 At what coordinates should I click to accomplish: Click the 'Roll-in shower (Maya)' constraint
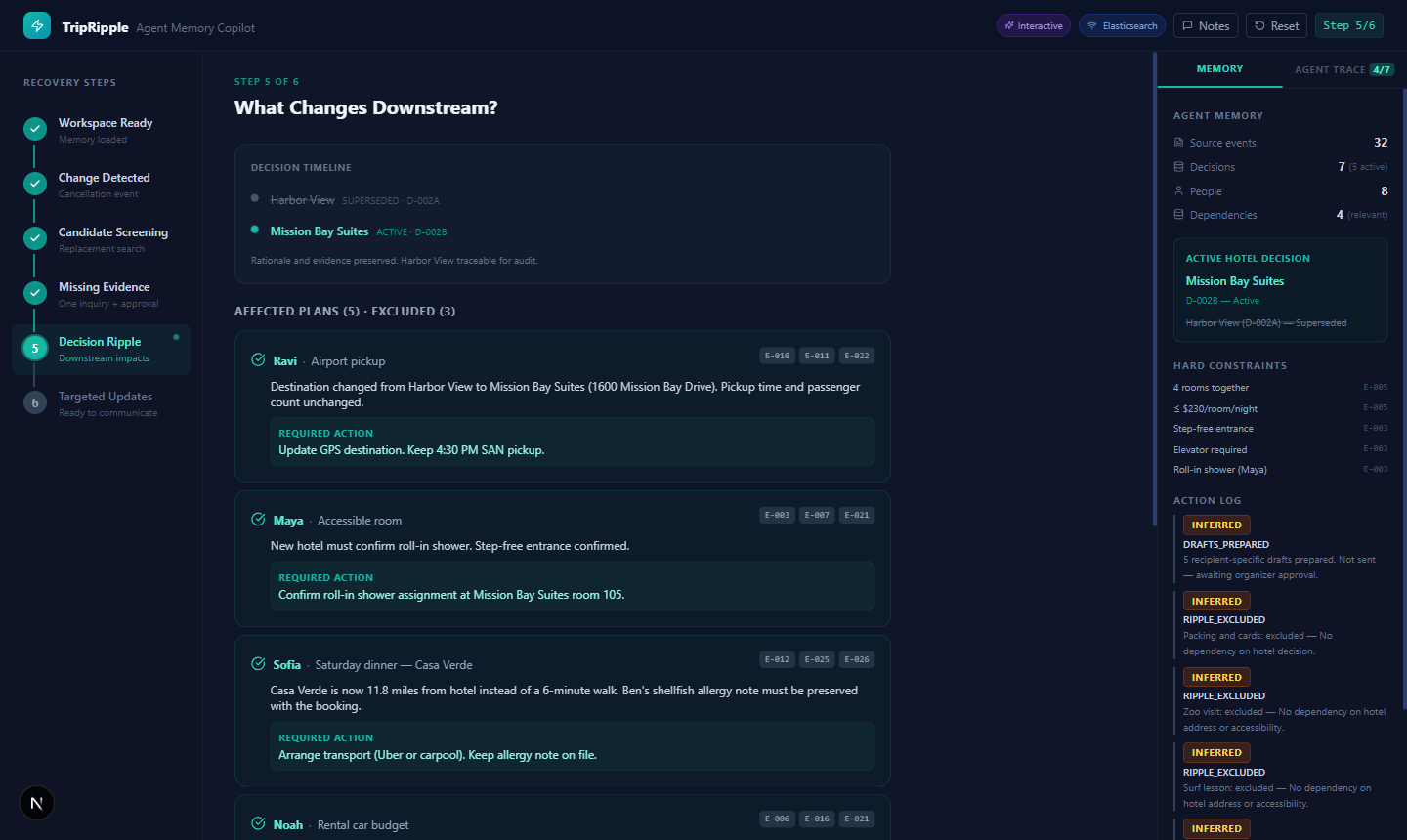(x=1280, y=470)
